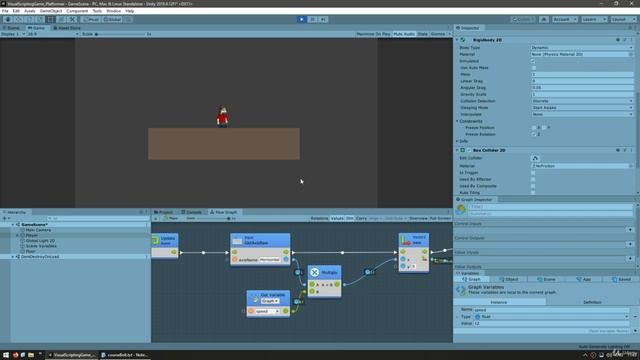Open Get Variable node Graph dropdown
The image size is (640, 360).
[x=270, y=301]
